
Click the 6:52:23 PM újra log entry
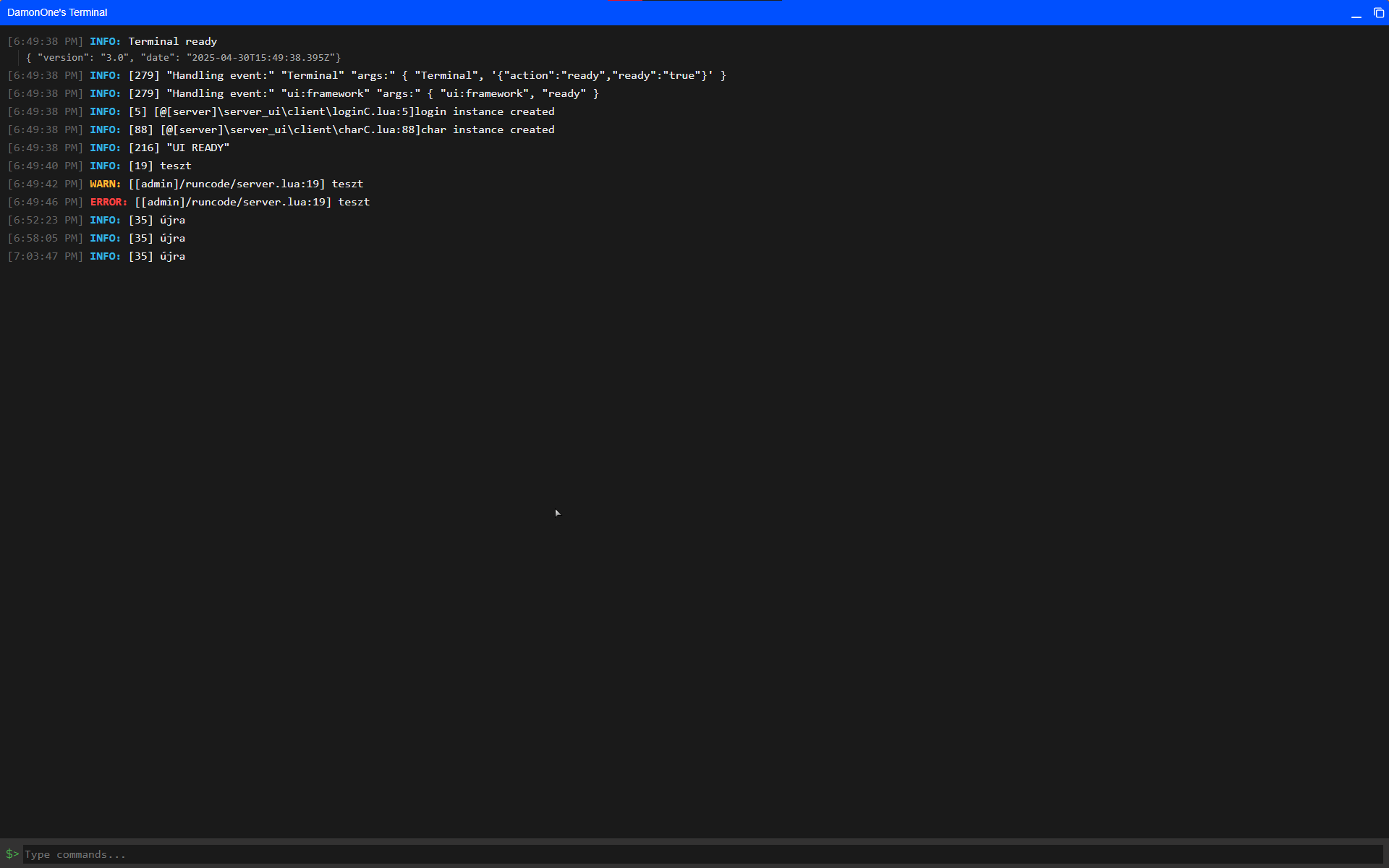tap(96, 220)
